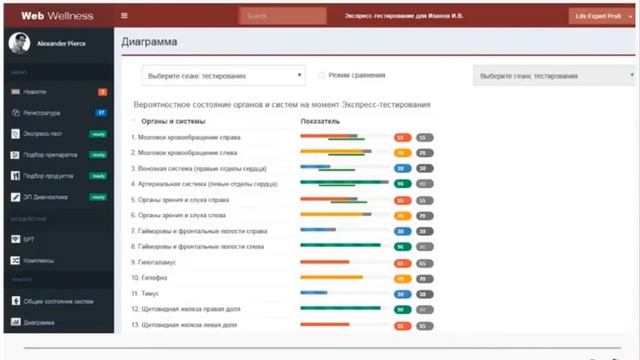Click the Диаграмма chart icon in the sidebar
Image resolution: width=640 pixels, height=360 pixels.
tap(16, 322)
